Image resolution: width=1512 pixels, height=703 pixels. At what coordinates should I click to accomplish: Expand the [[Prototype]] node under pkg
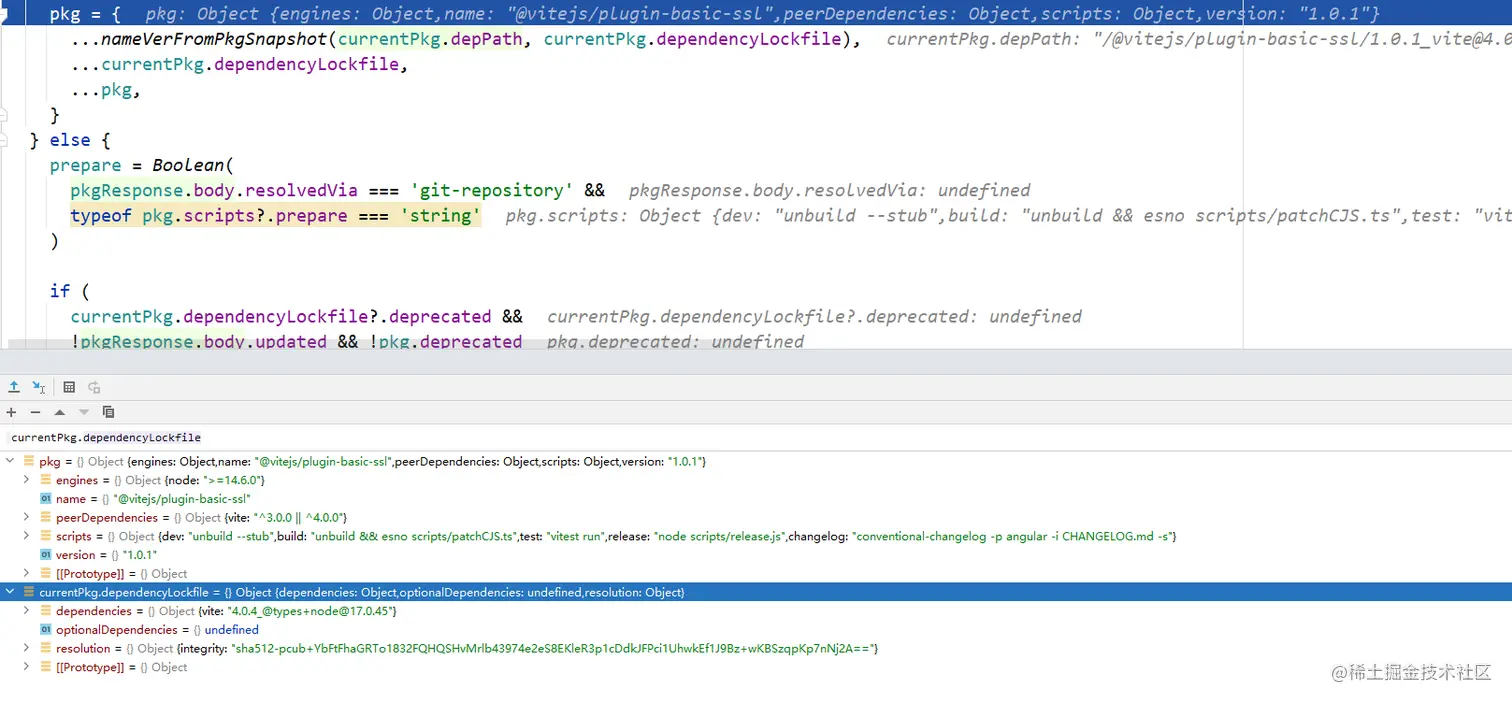(27, 574)
